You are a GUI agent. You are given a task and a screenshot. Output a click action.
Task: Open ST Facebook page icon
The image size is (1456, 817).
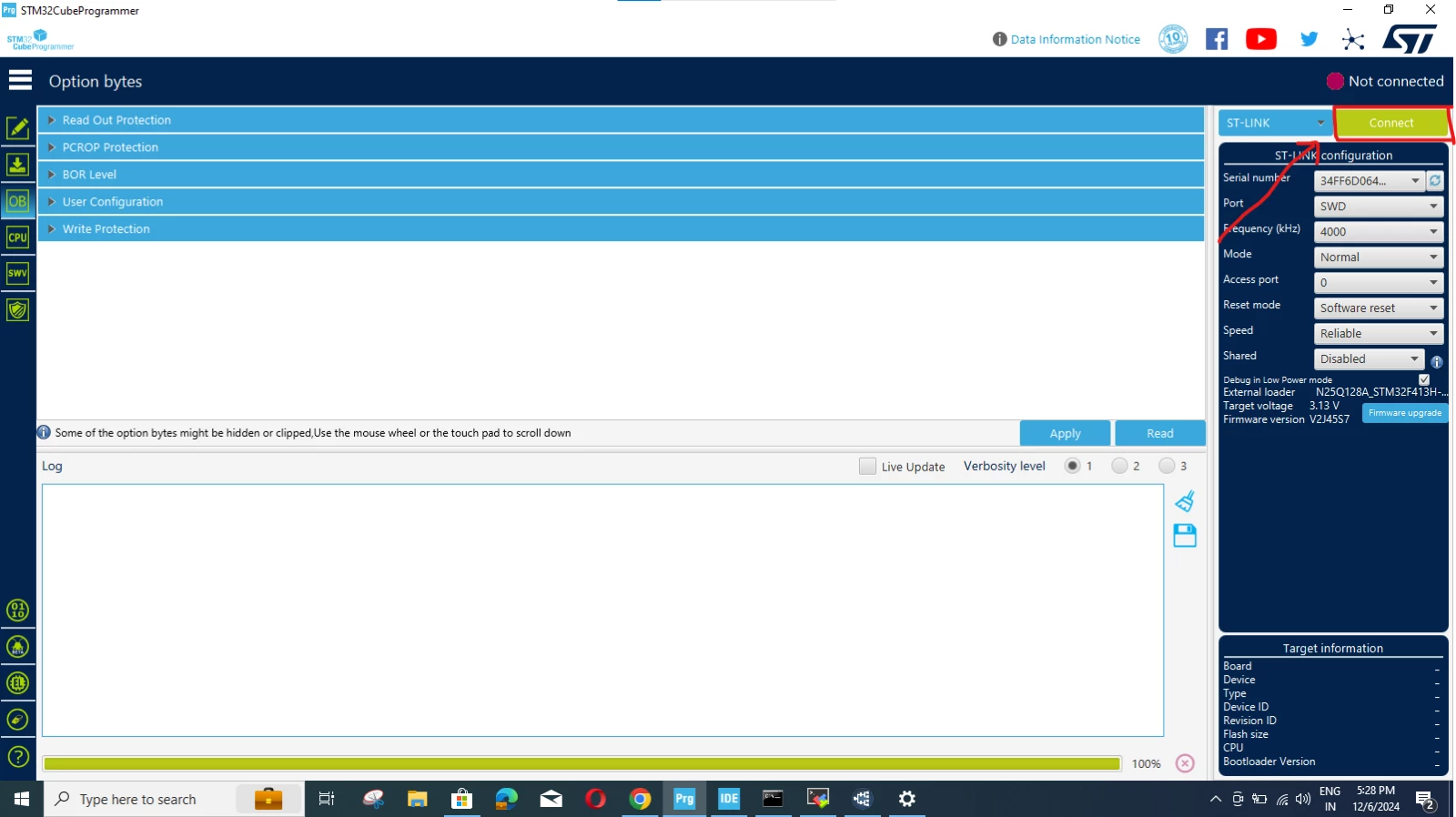point(1217,39)
